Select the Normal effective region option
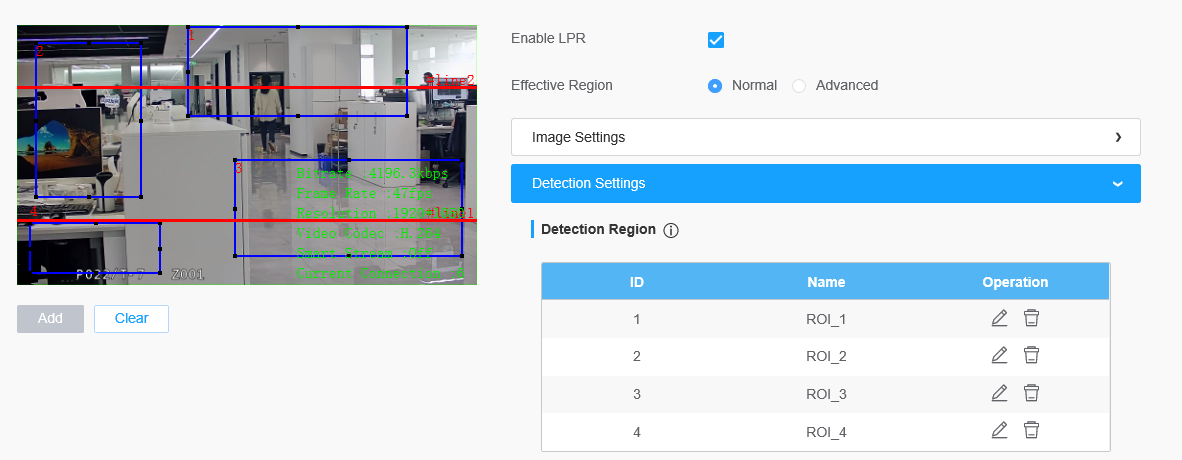Screen dimensions: 1182x460 pos(715,86)
